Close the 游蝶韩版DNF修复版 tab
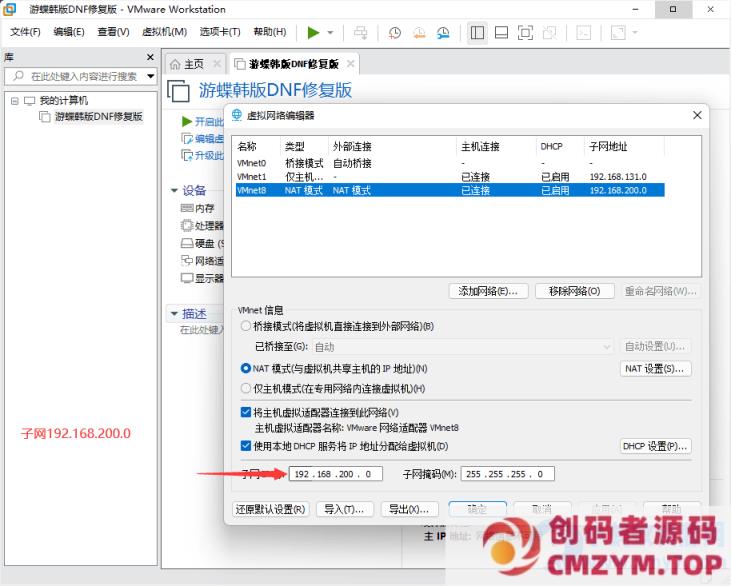Image resolution: width=731 pixels, height=586 pixels. pos(351,64)
